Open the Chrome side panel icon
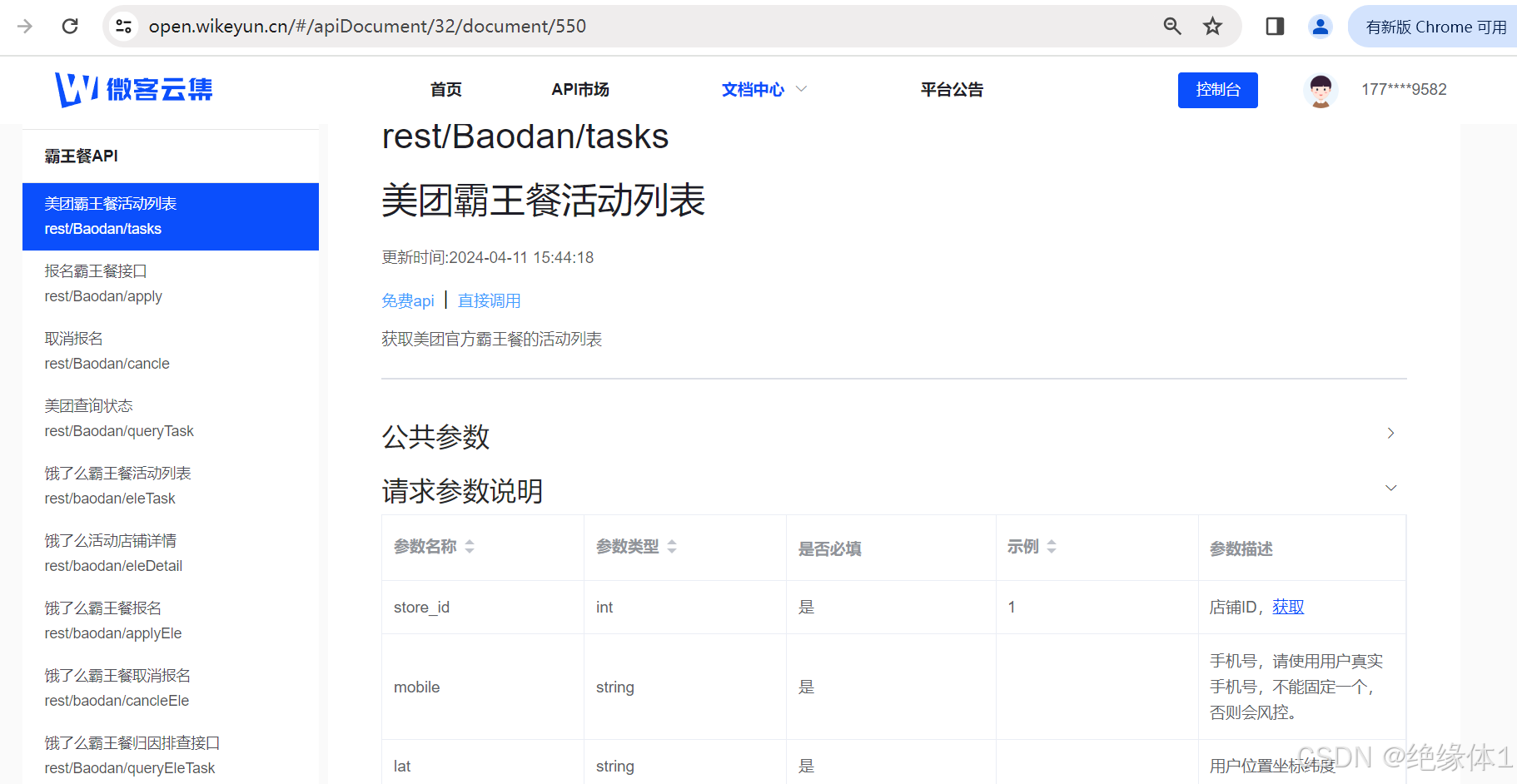Viewport: 1517px width, 784px height. [x=1275, y=26]
